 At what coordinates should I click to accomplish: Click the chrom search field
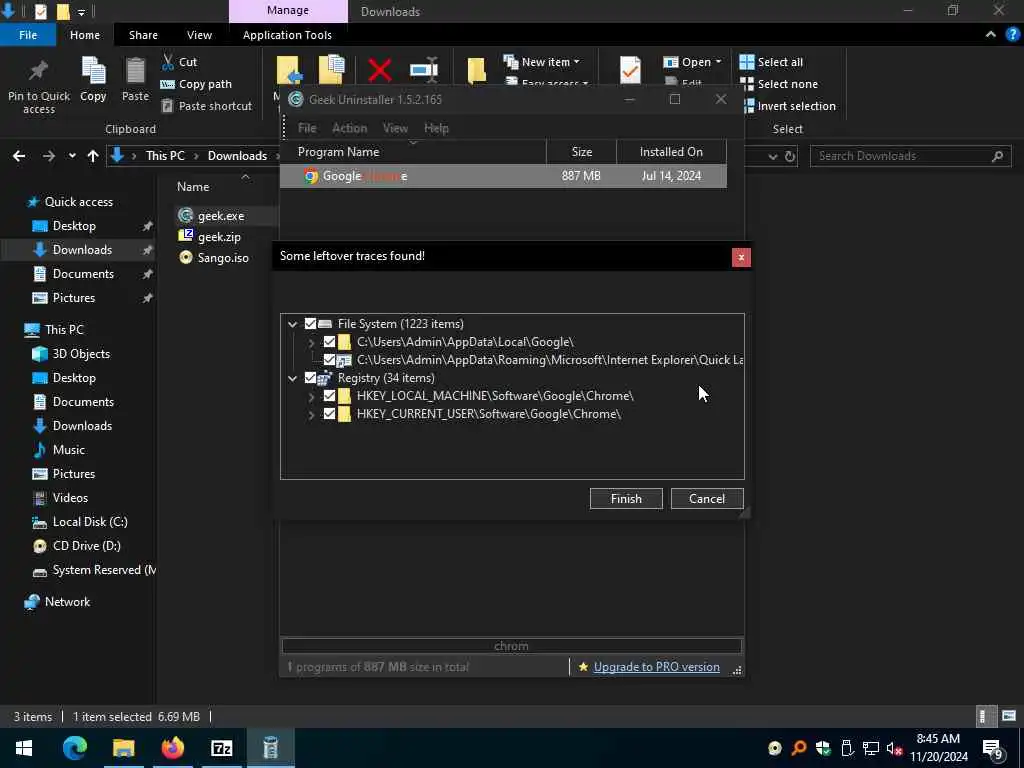(511, 646)
